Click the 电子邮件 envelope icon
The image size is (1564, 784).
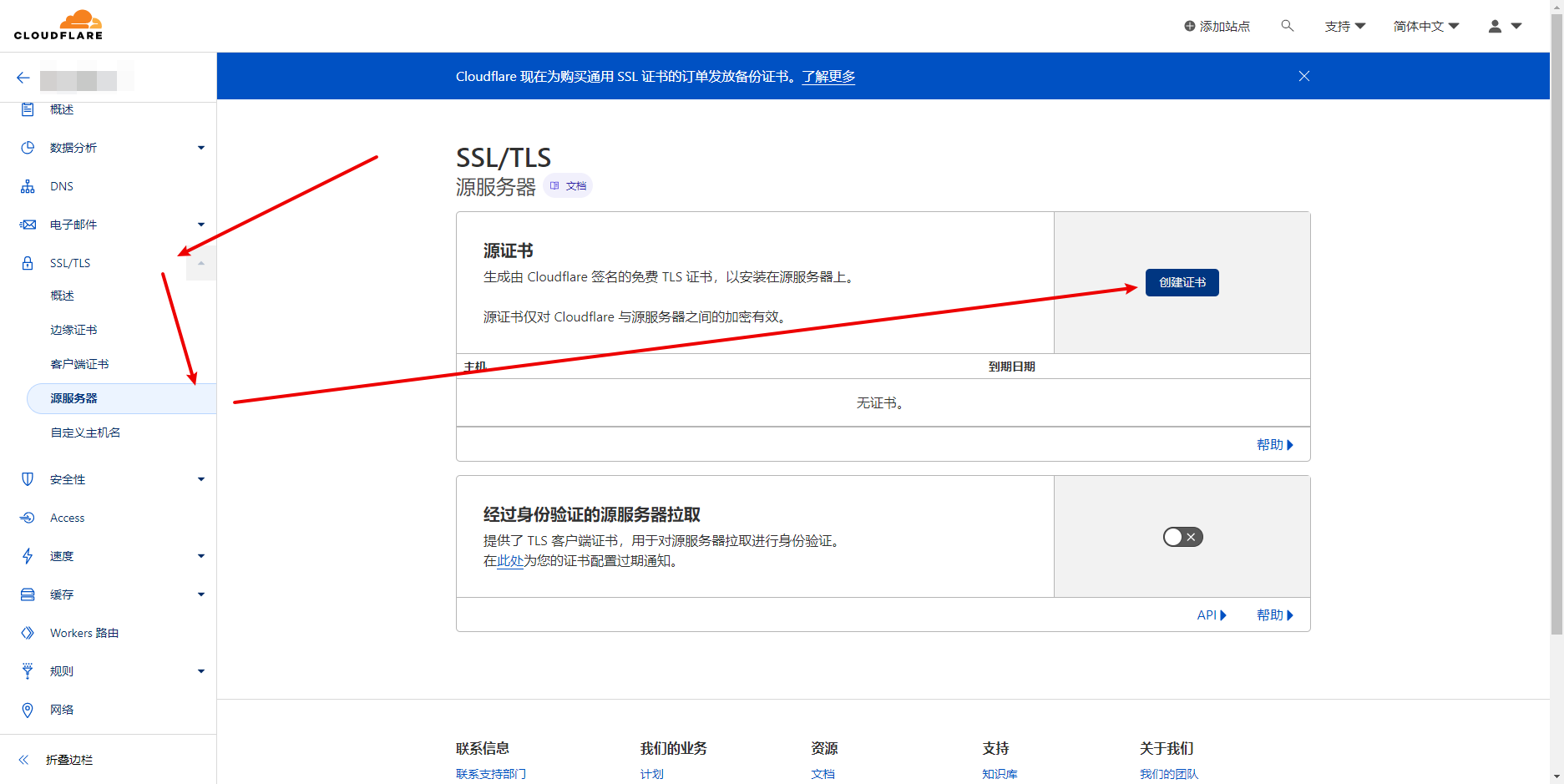tap(28, 225)
